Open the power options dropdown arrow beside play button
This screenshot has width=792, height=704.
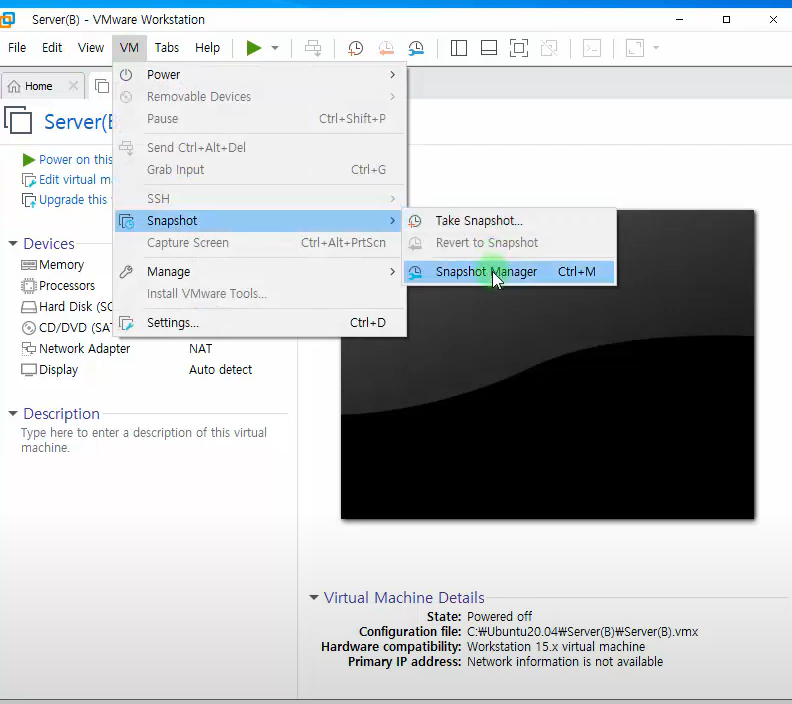click(275, 48)
